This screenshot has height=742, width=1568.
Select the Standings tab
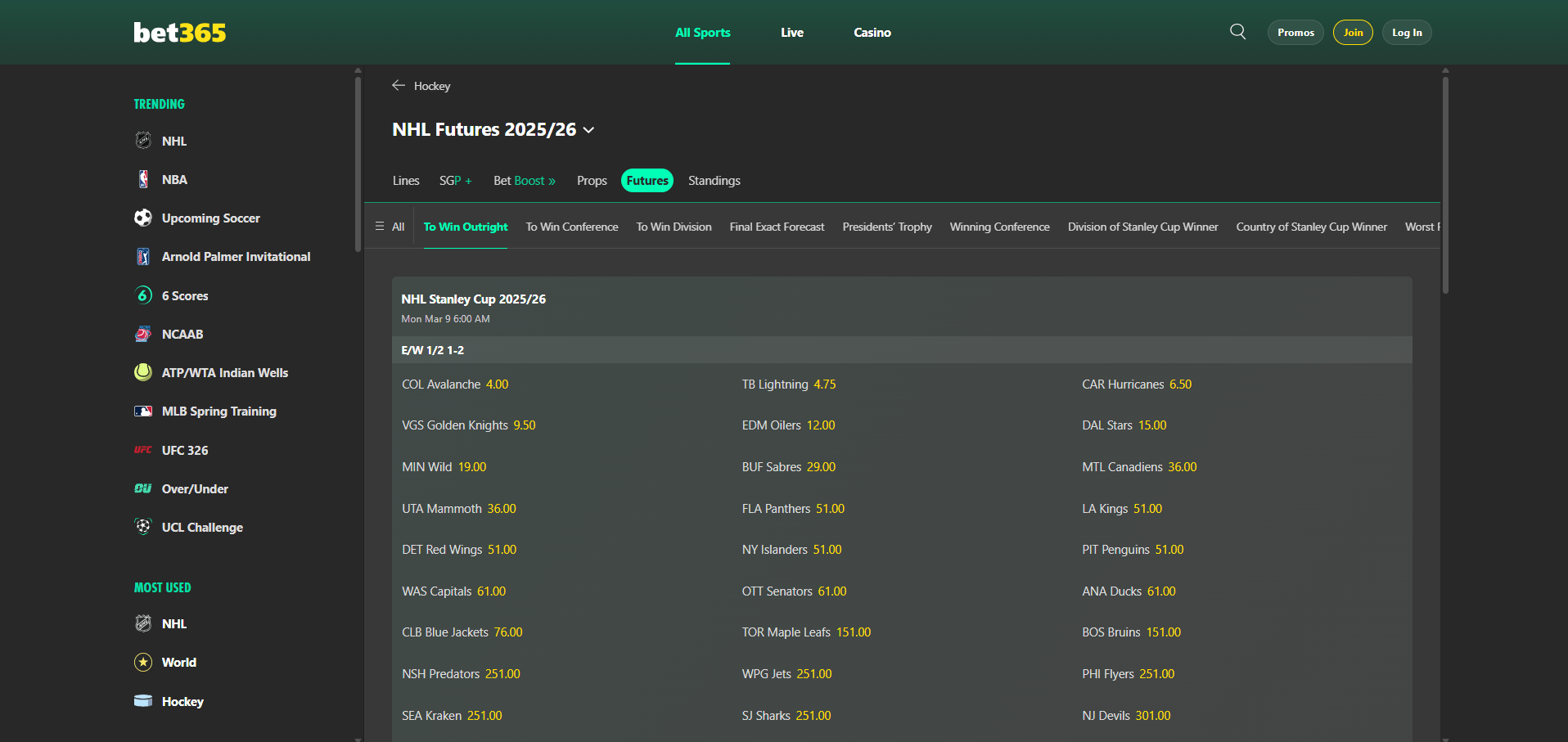pyautogui.click(x=713, y=180)
